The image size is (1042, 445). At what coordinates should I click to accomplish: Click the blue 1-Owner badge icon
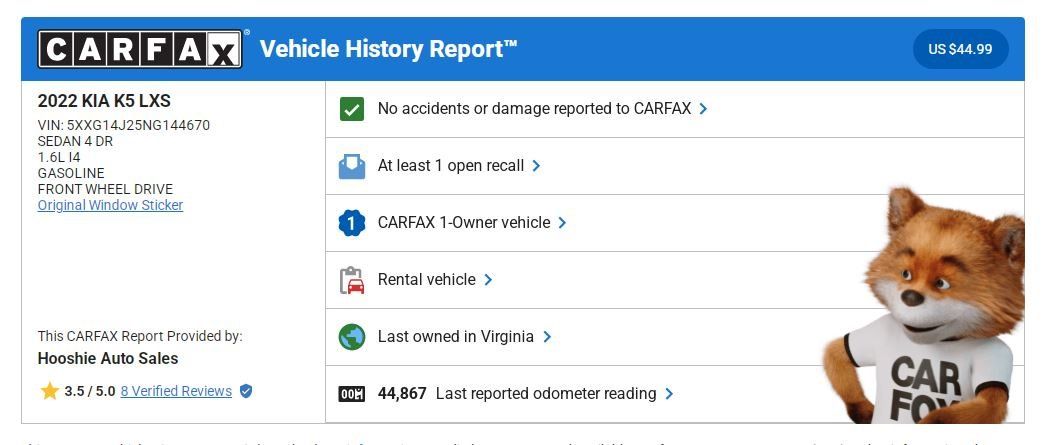coord(352,223)
